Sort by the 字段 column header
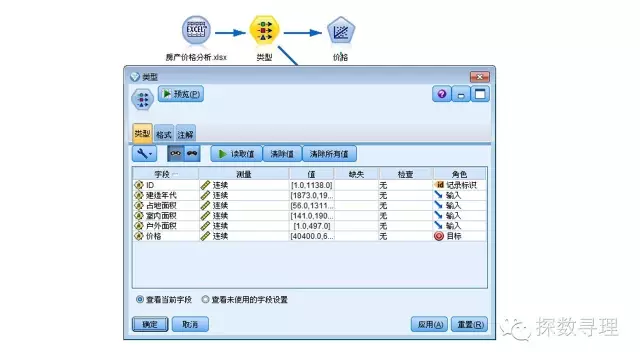 [x=165, y=174]
